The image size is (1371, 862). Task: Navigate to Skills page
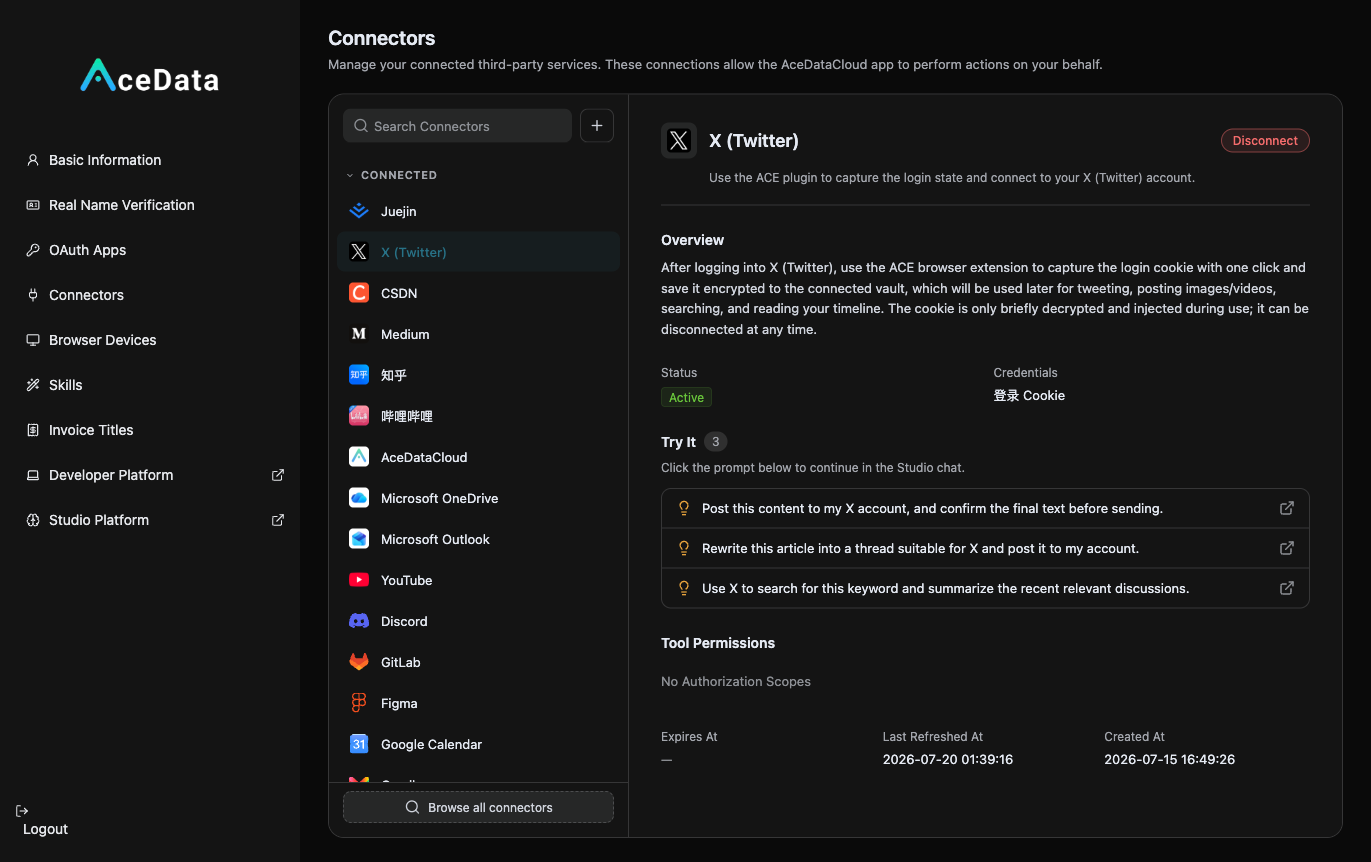[66, 385]
